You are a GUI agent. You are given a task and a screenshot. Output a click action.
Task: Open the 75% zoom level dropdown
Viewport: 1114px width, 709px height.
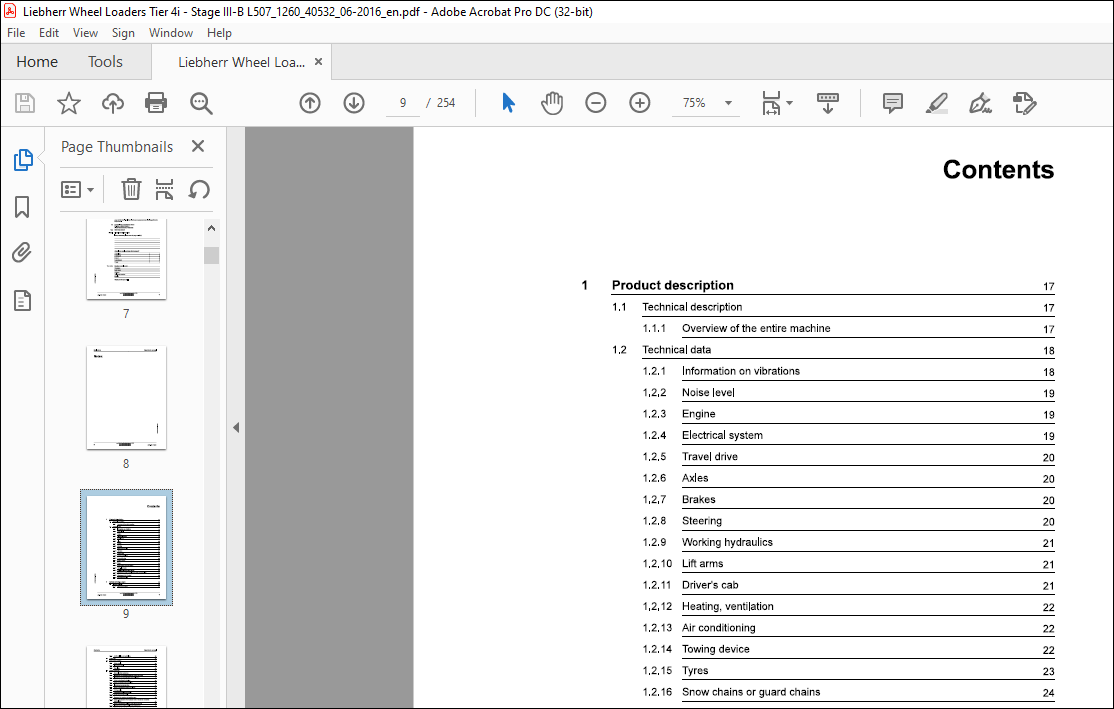728,103
